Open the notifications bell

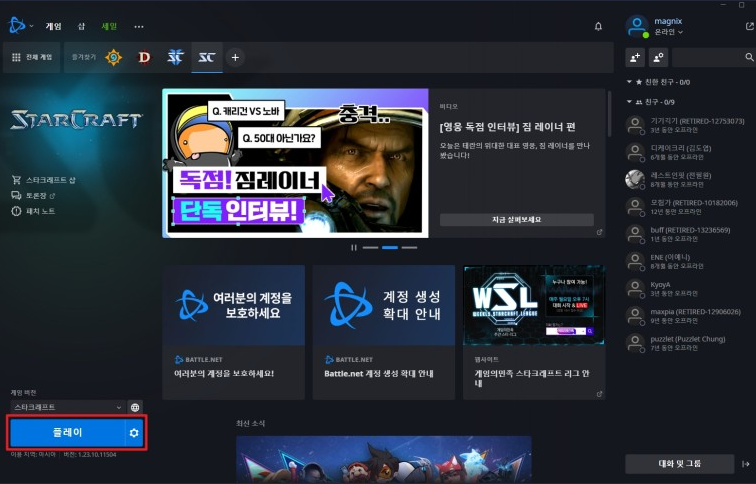598,27
